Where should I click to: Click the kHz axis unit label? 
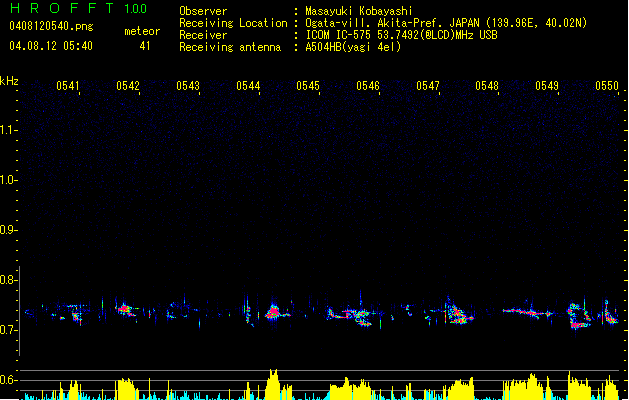9,81
